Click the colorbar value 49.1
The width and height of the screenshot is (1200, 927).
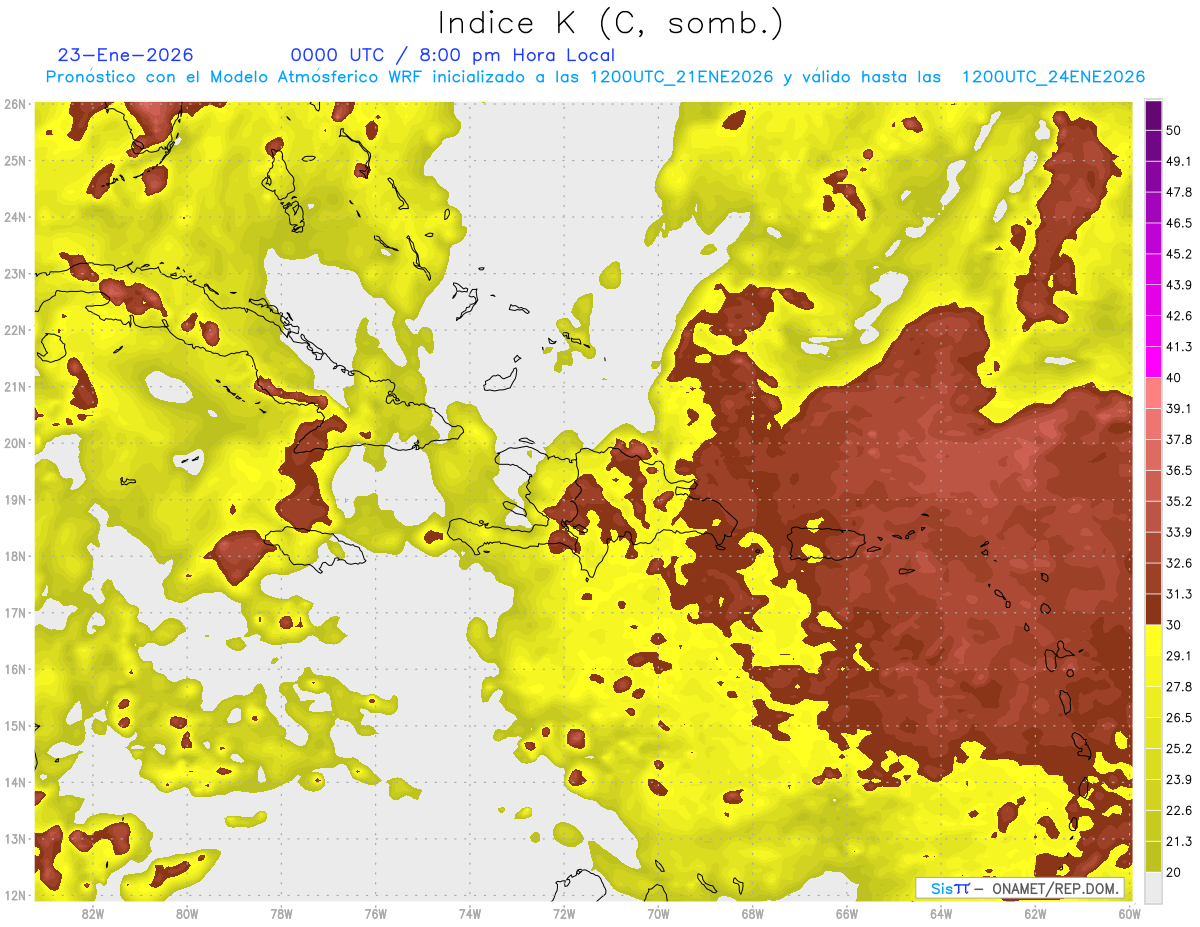(1179, 161)
